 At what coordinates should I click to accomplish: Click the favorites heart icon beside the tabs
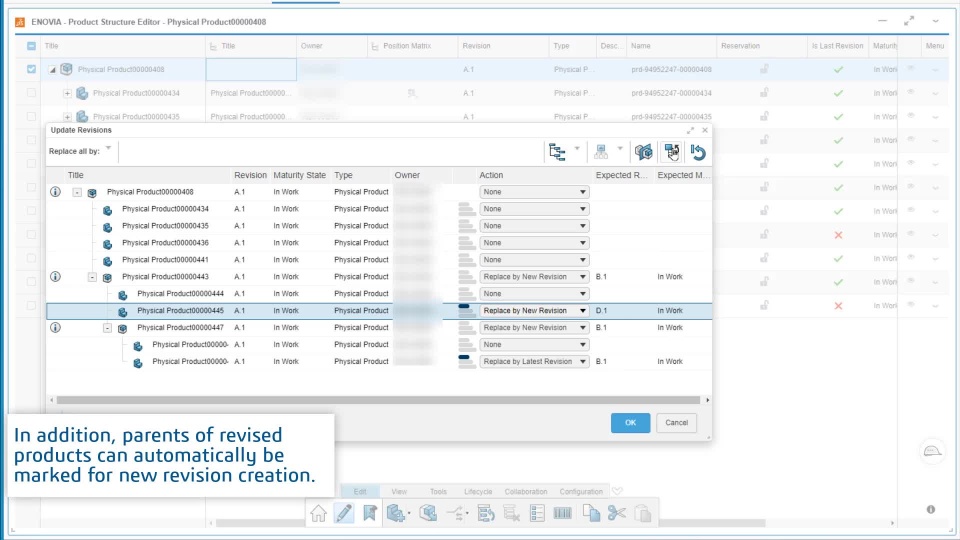617,491
